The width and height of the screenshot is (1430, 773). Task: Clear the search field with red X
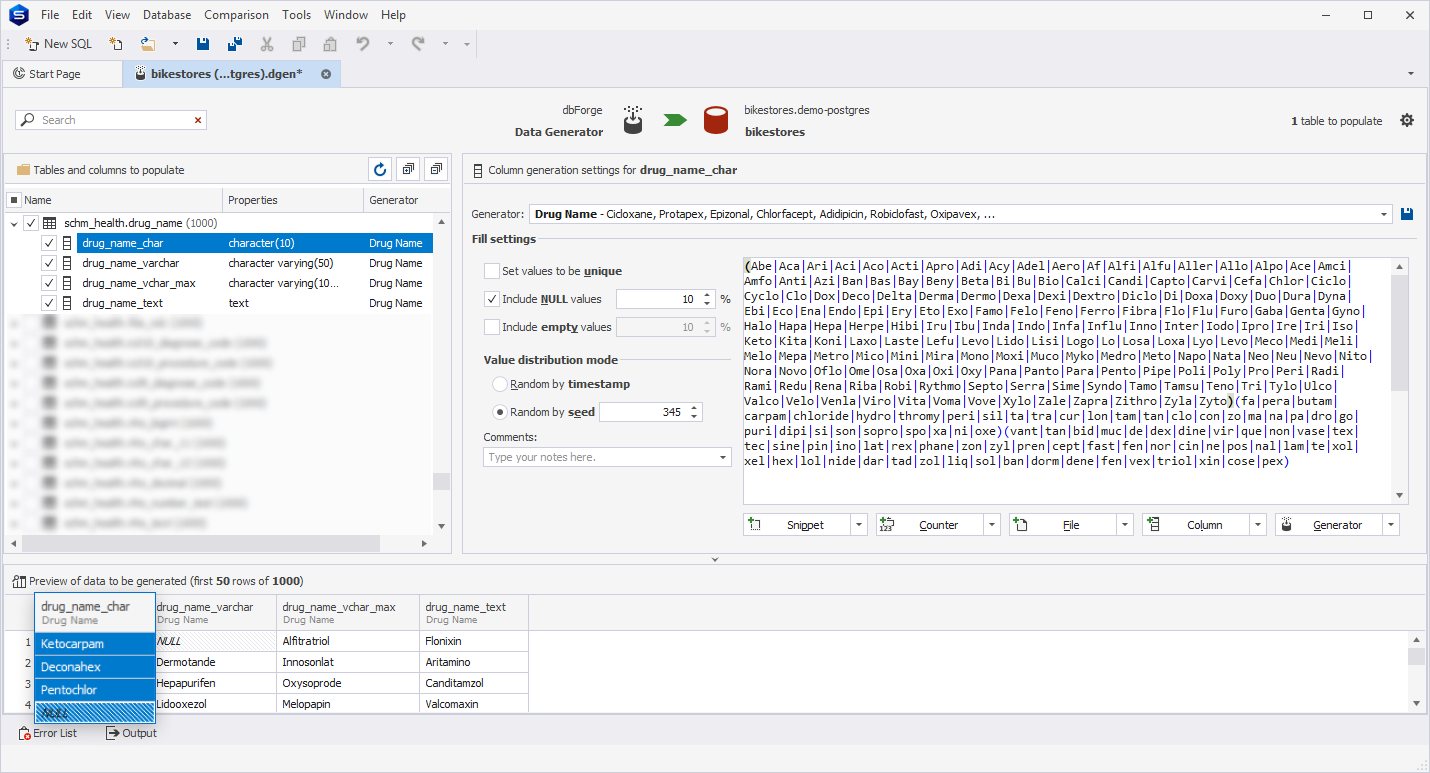click(198, 120)
